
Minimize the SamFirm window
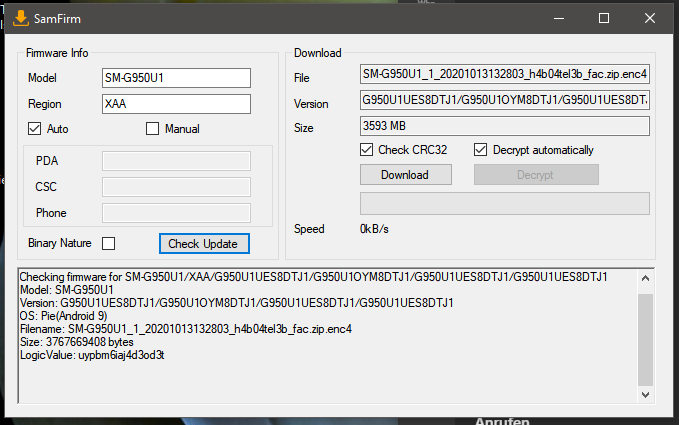click(559, 18)
